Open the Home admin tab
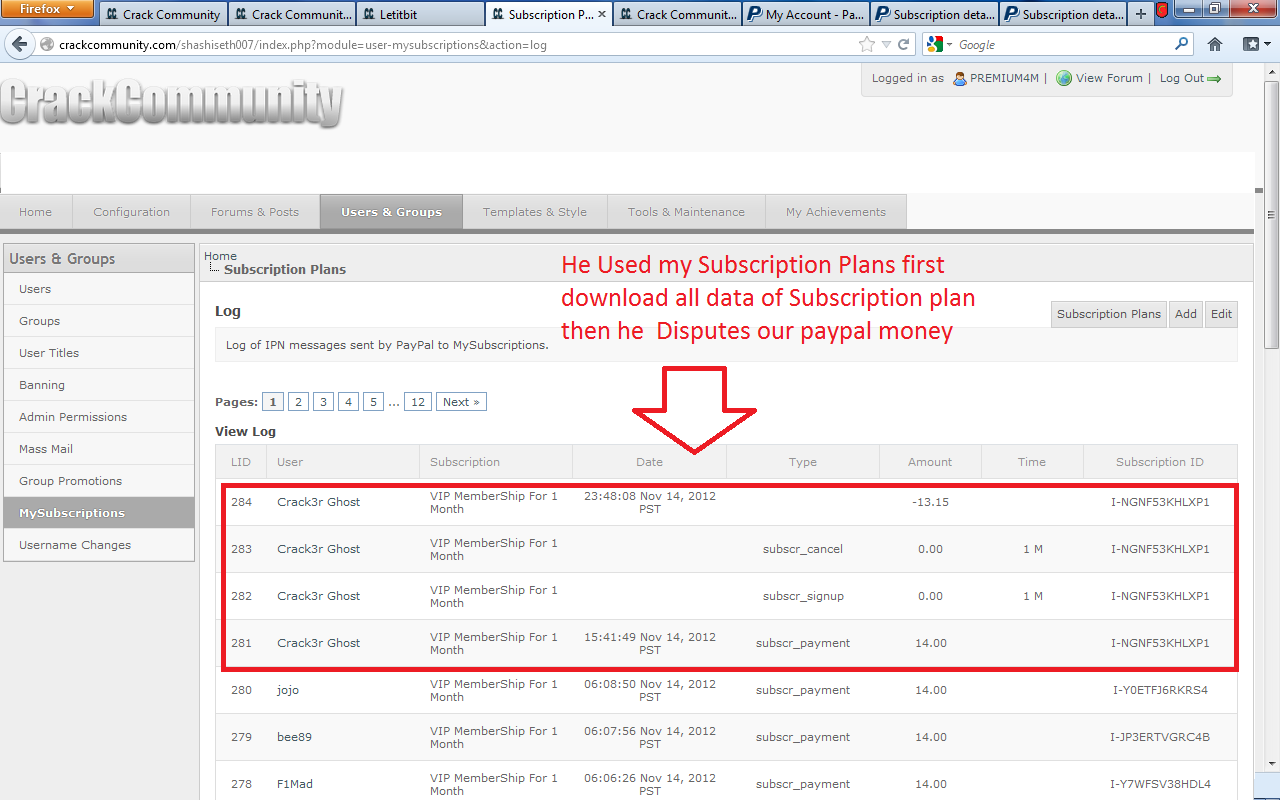The height and width of the screenshot is (800, 1280). click(x=36, y=212)
